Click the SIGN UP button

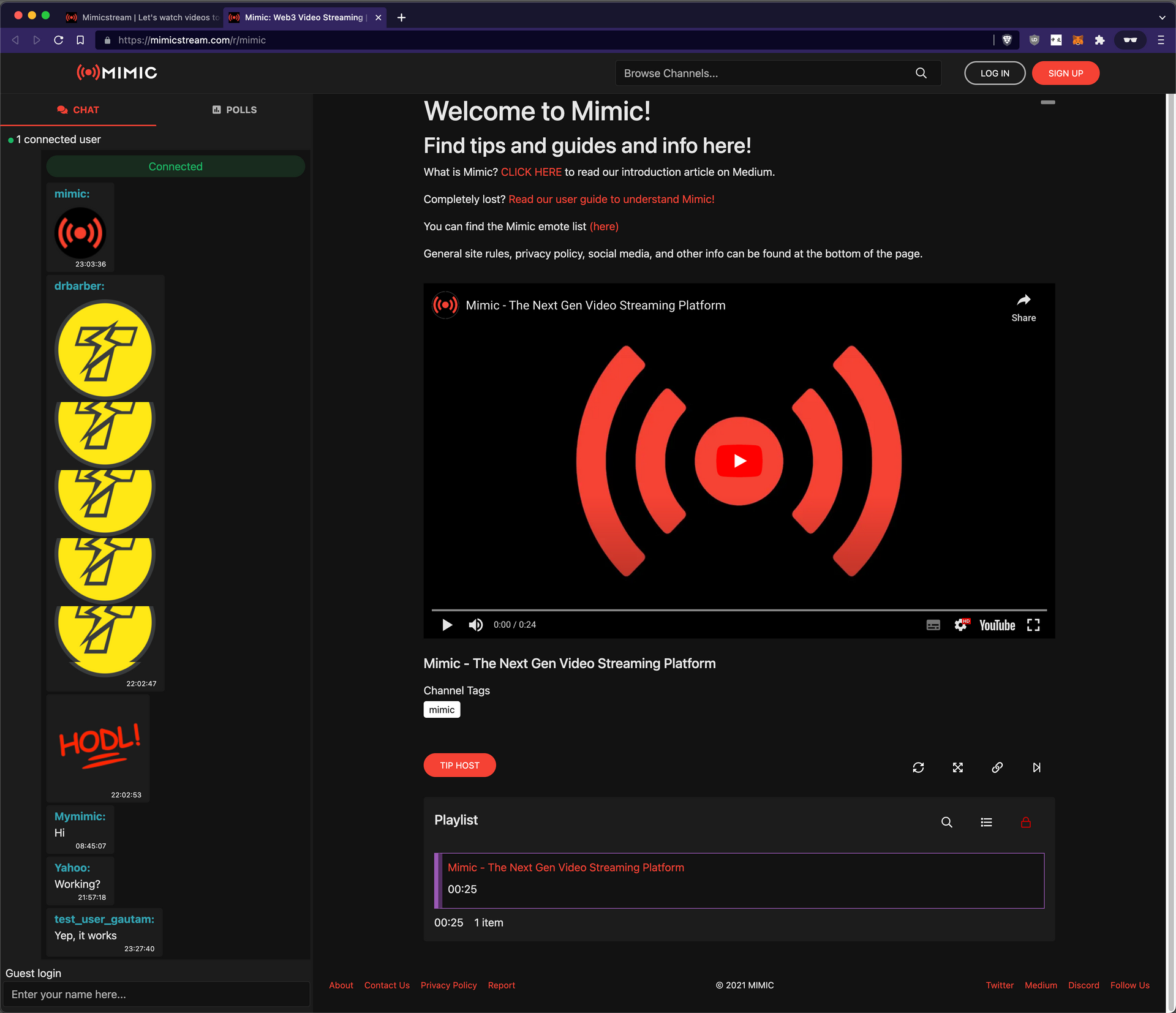click(1065, 73)
